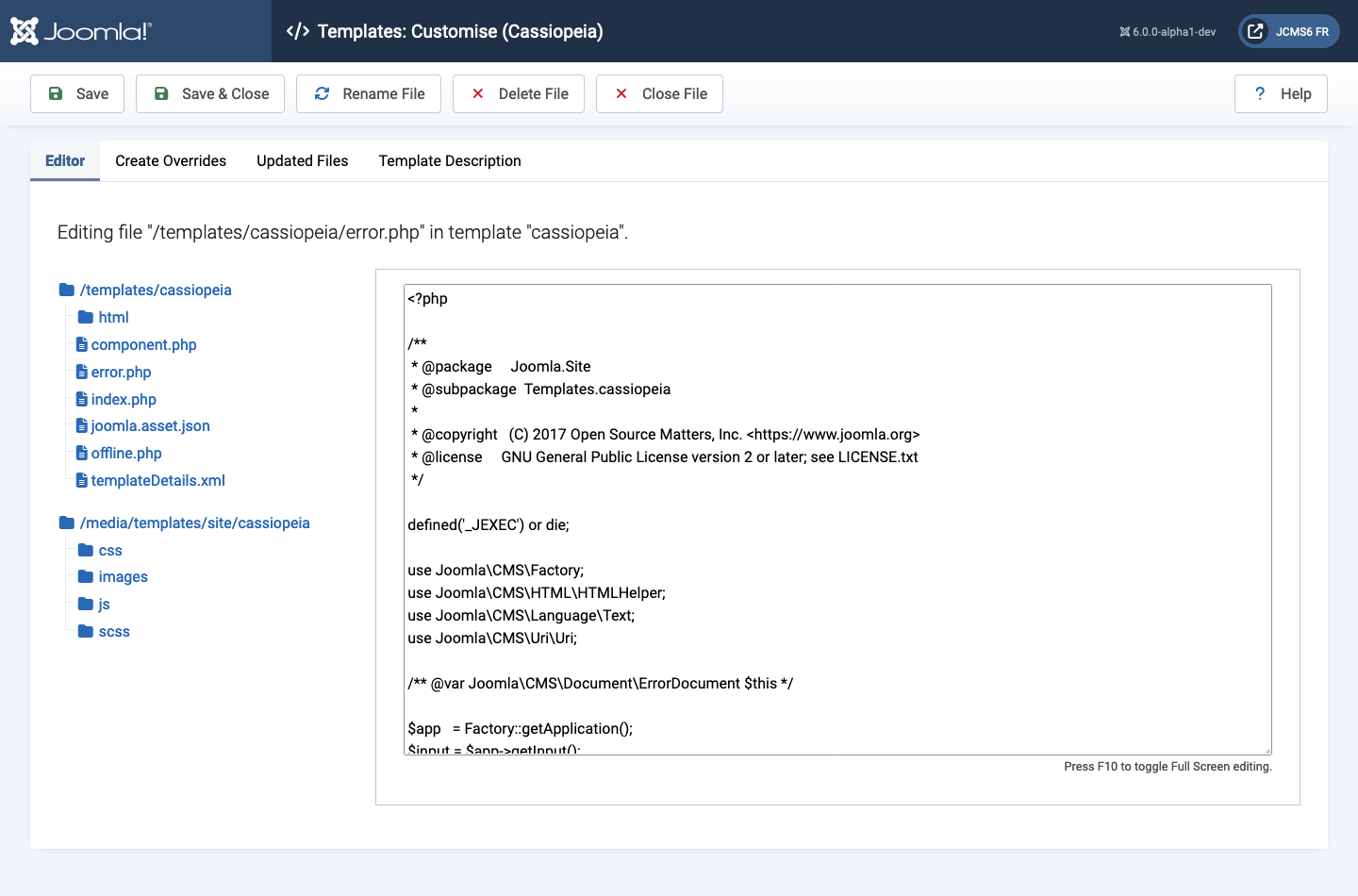Click the Joomla logo in header
The image size is (1358, 896).
coord(80,31)
